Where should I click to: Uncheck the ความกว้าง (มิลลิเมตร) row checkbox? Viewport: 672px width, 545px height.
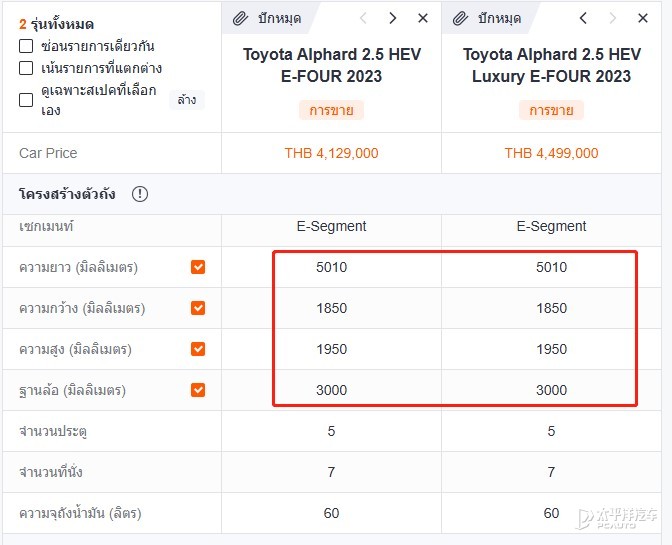point(198,308)
